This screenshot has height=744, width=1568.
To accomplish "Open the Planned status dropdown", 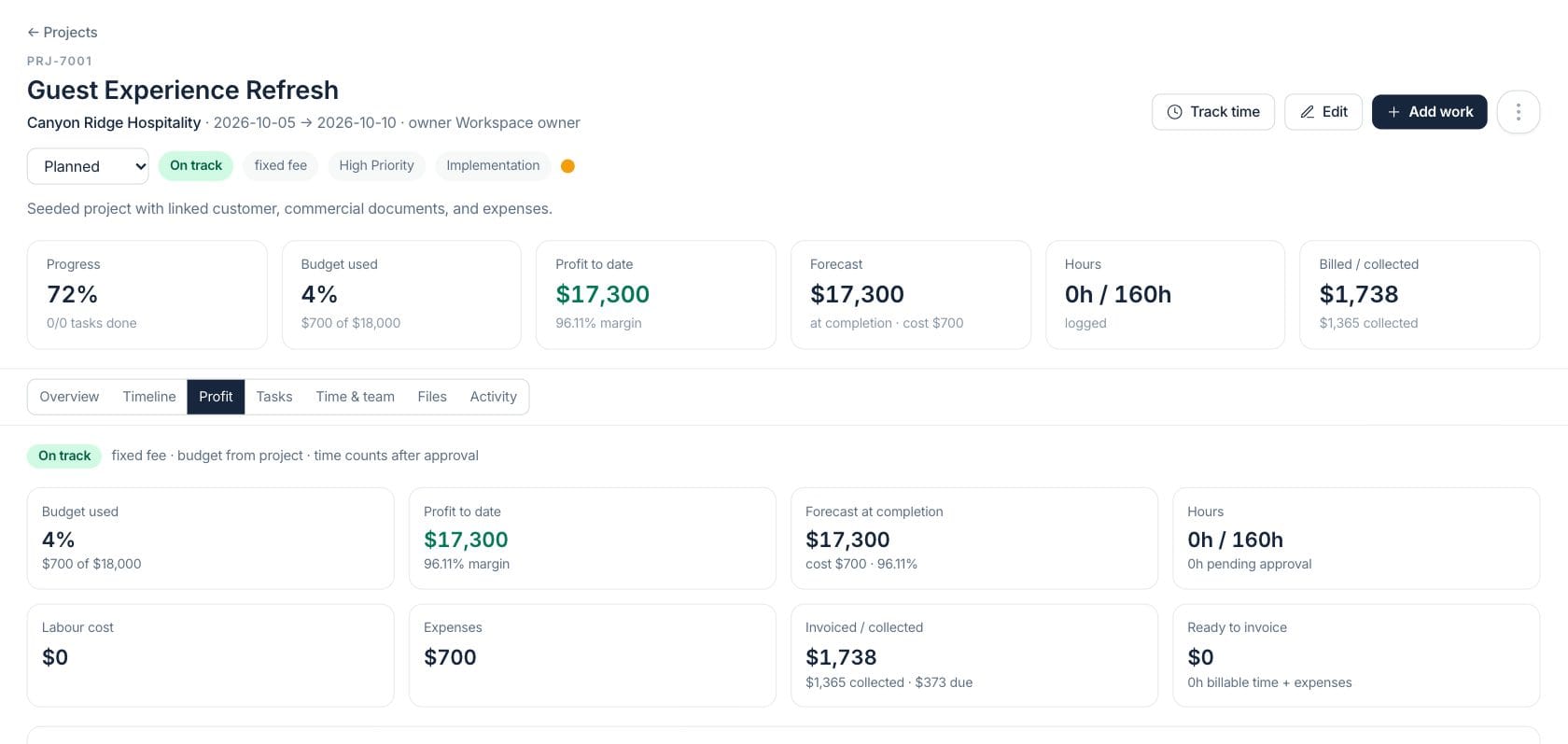I will (x=88, y=166).
